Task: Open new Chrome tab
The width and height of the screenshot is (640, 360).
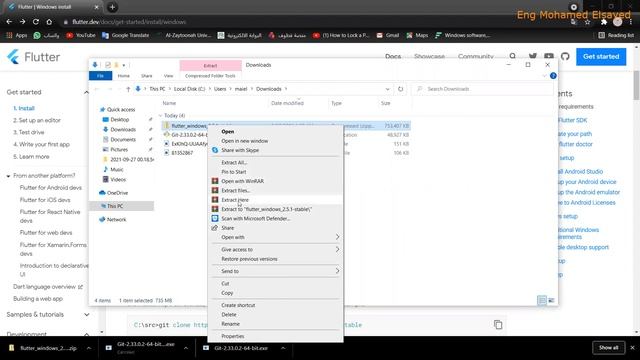Action: pos(112,7)
